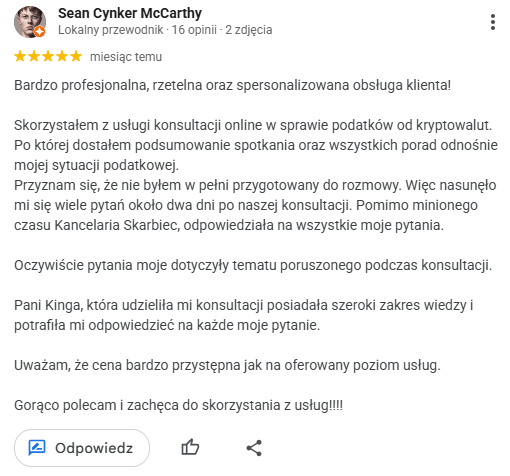Click the orange Local Guide badge
This screenshot has width=510, height=476.
click(x=40, y=32)
